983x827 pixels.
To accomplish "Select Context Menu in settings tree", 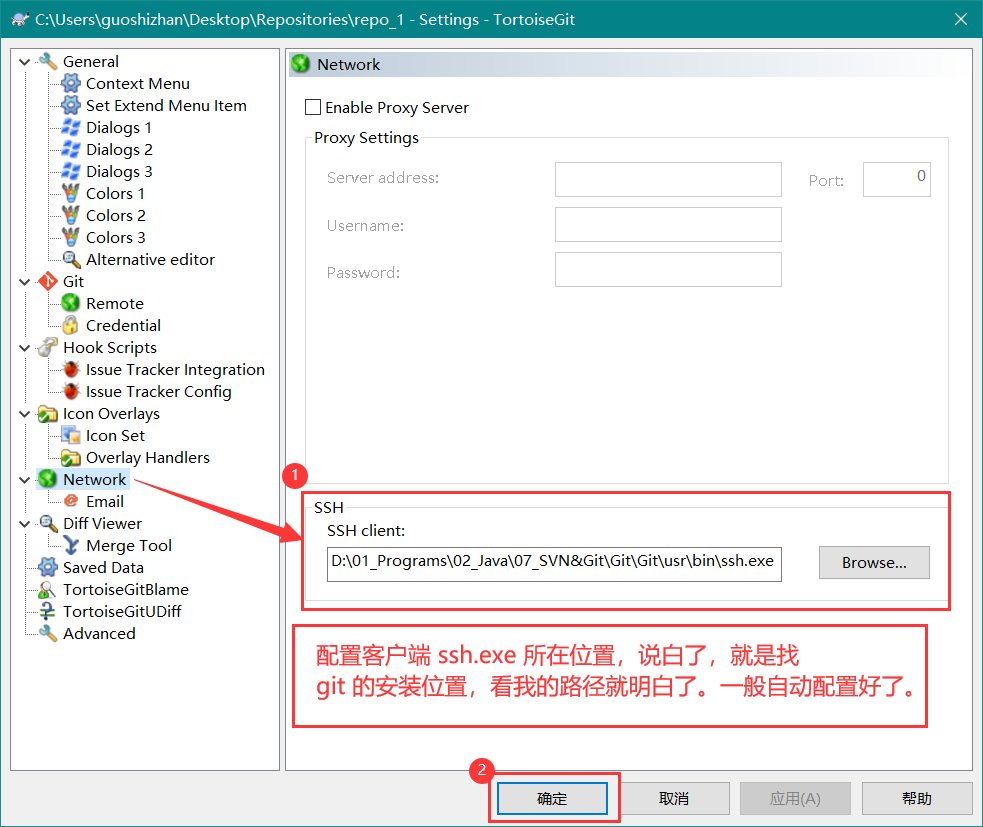I will [137, 84].
